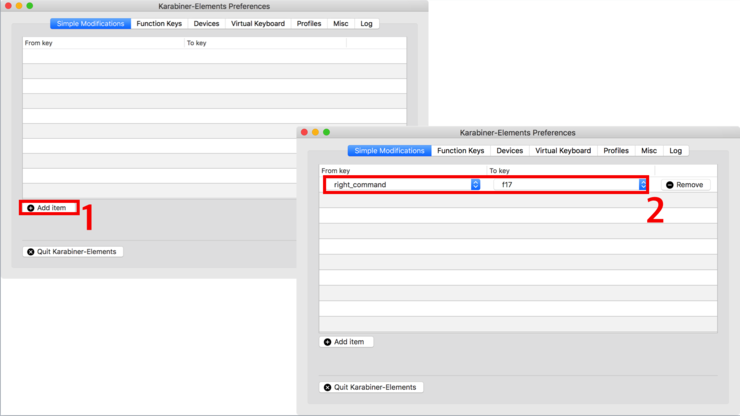Open Function Keys tab in the back window

click(159, 24)
